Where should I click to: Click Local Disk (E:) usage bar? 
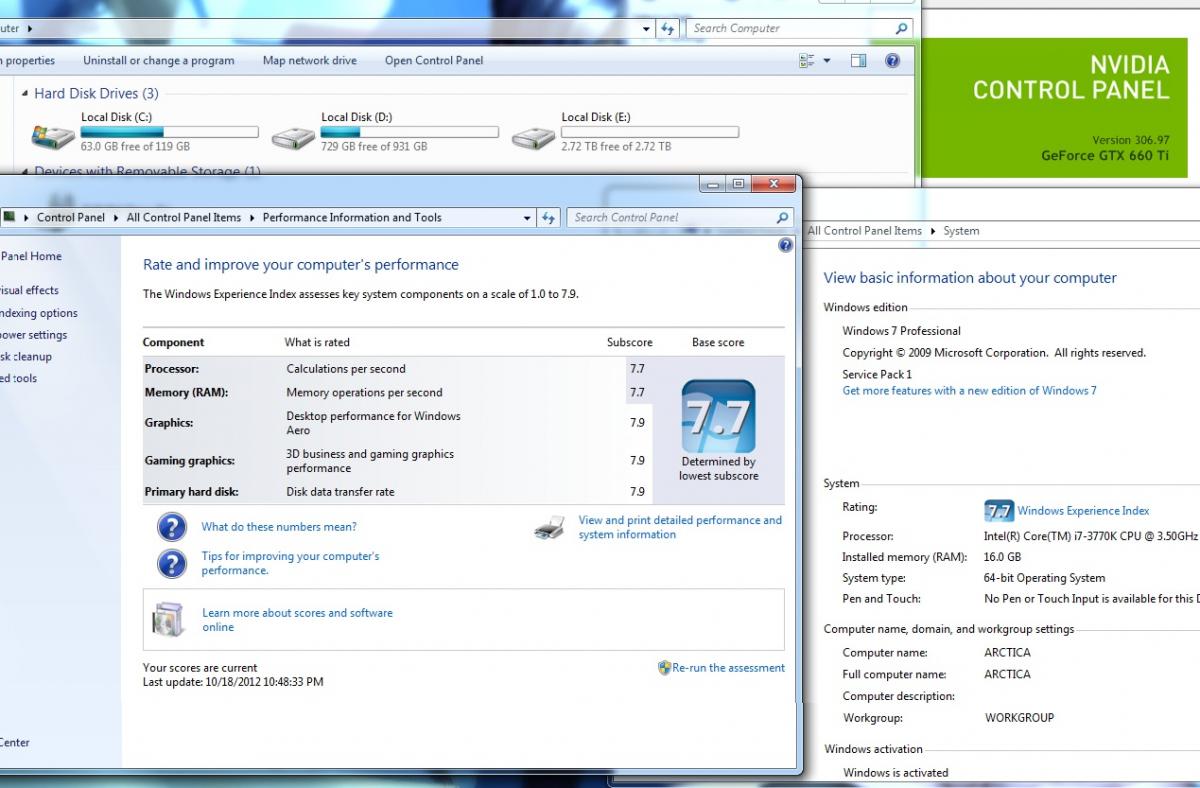pos(649,132)
